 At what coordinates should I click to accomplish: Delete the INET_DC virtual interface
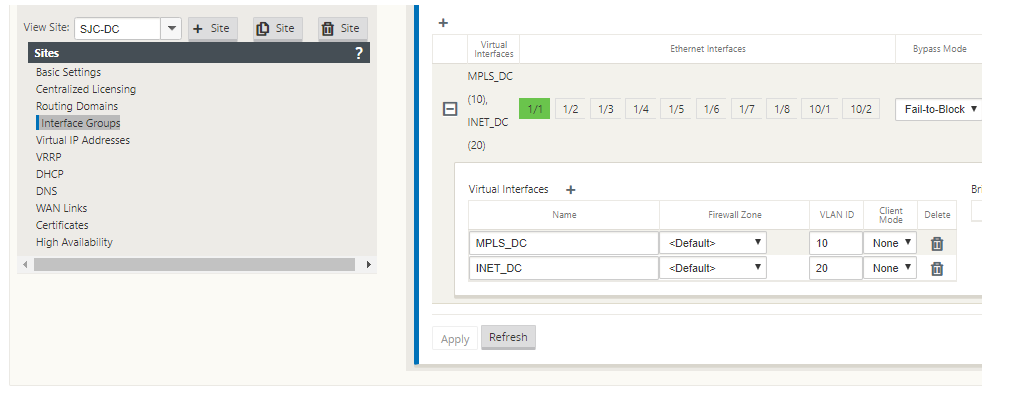(936, 268)
